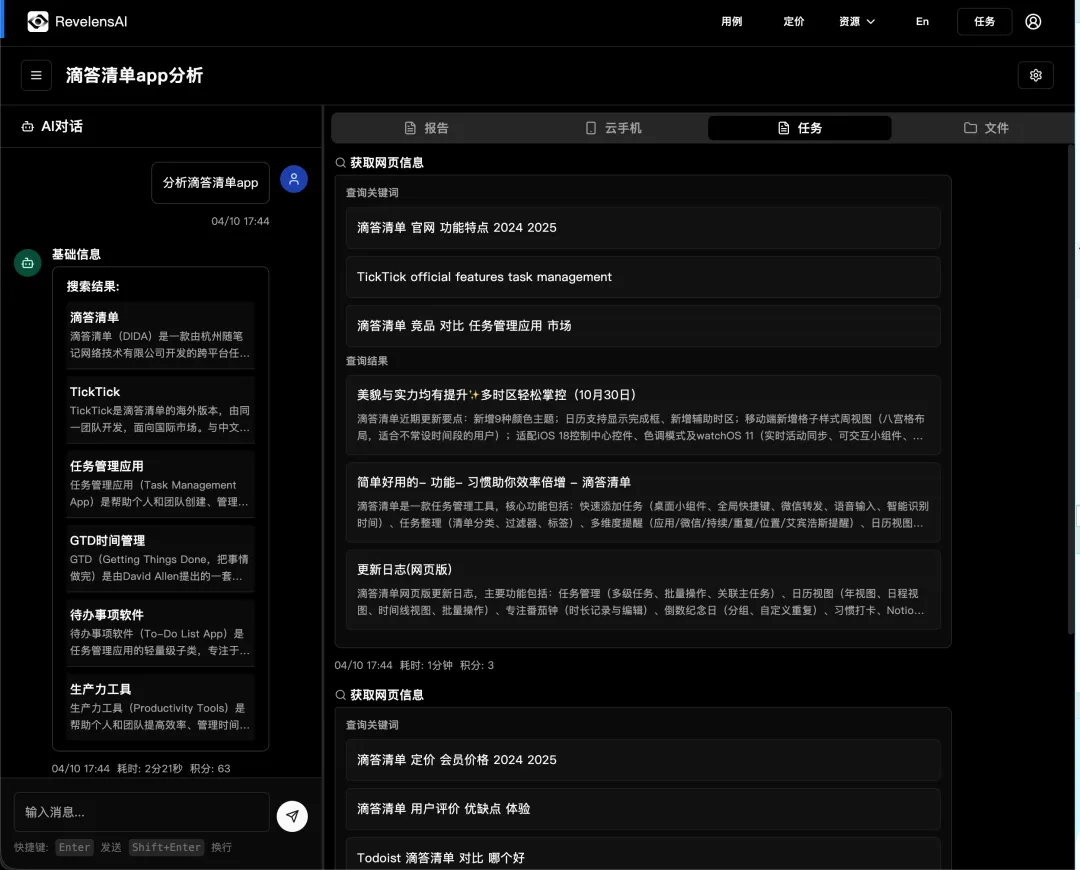Open the 定价 nav item

[793, 21]
